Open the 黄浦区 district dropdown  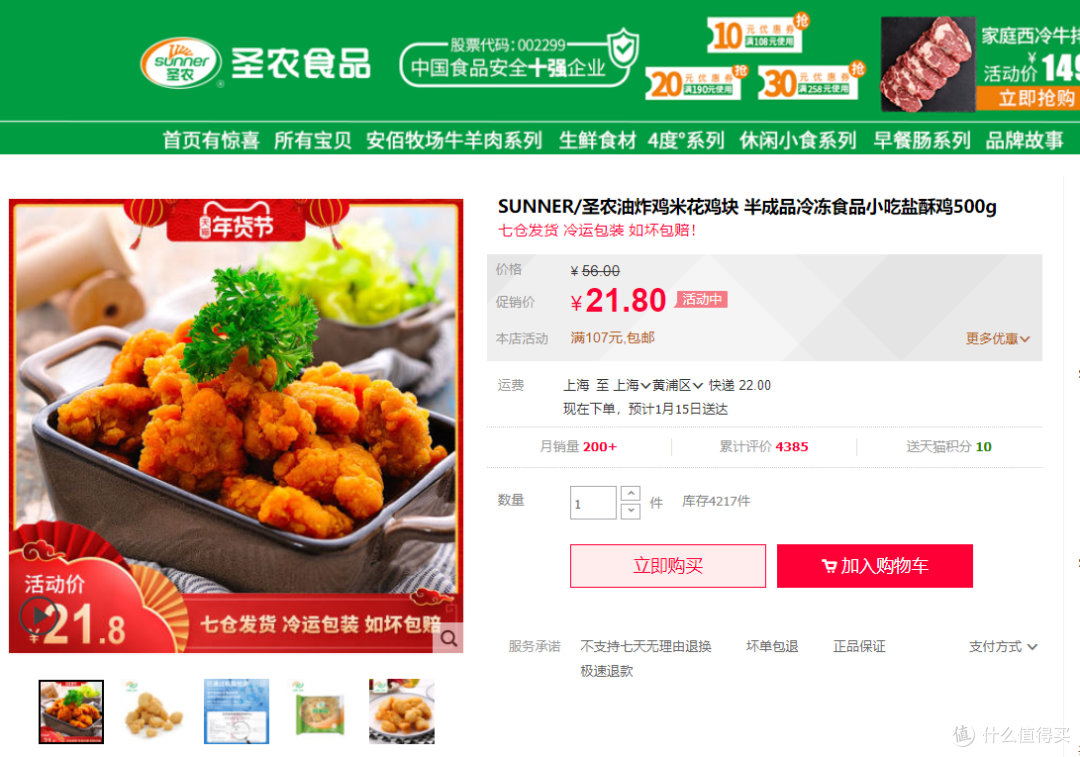click(677, 385)
